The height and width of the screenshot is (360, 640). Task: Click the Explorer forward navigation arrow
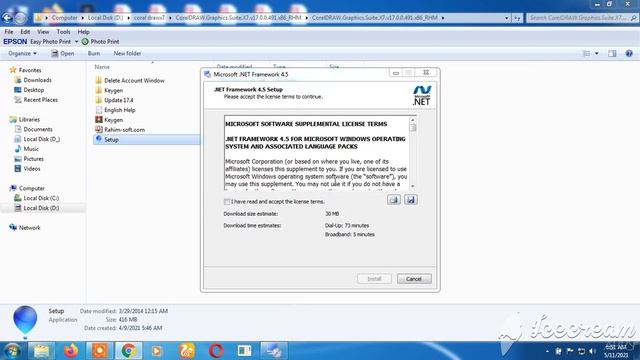[x=20, y=18]
